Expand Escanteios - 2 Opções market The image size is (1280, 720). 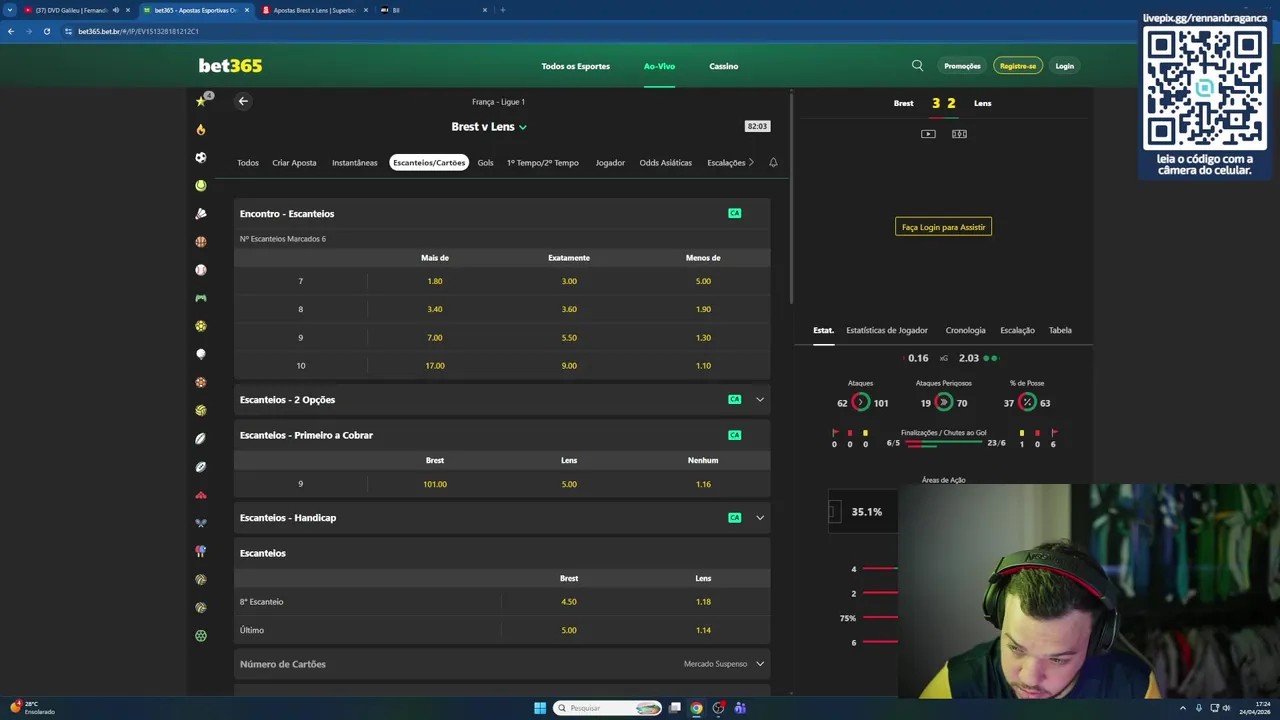tap(760, 400)
